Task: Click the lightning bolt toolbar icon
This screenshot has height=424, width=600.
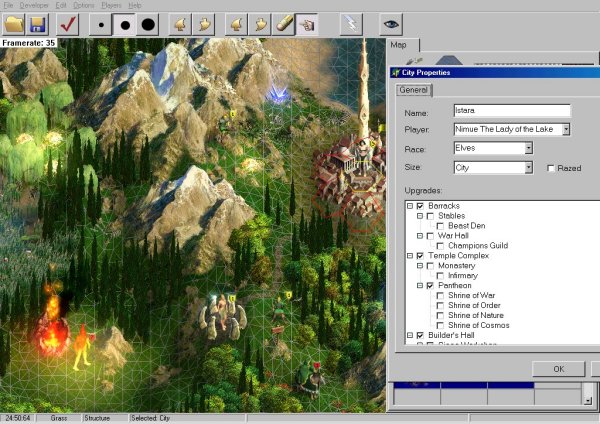Action: (x=351, y=25)
